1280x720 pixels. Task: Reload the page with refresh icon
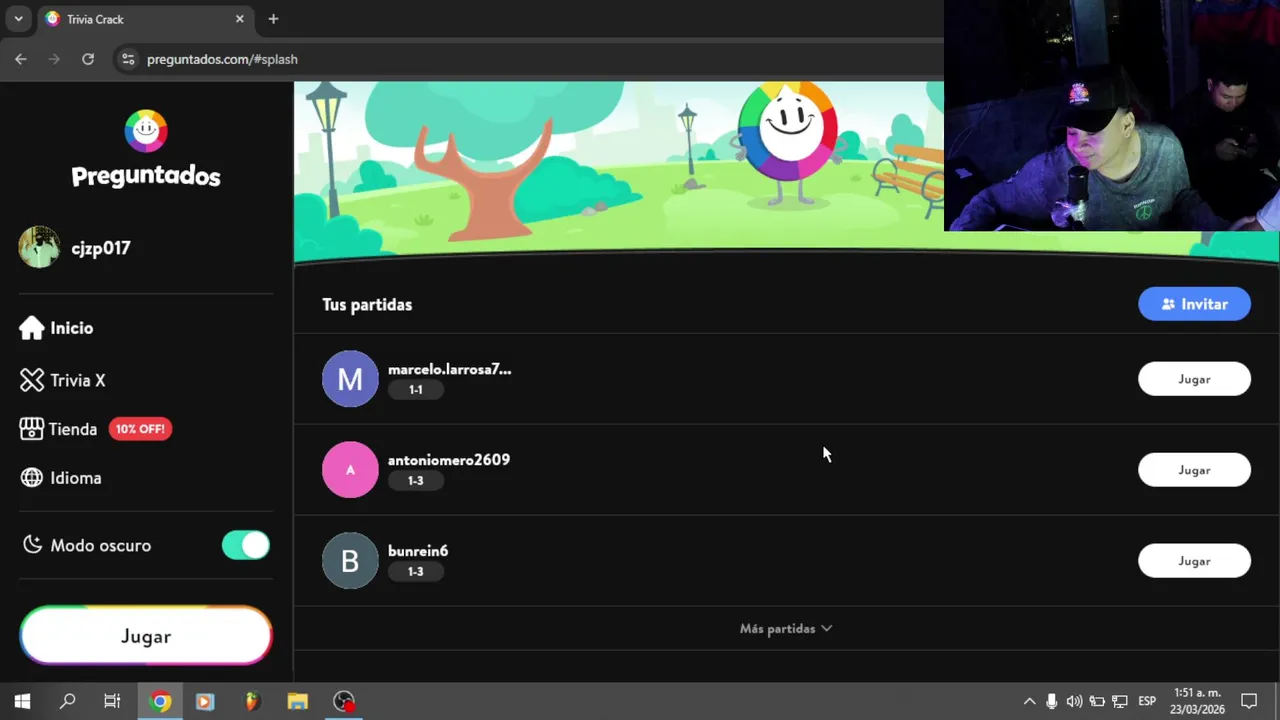pos(88,59)
